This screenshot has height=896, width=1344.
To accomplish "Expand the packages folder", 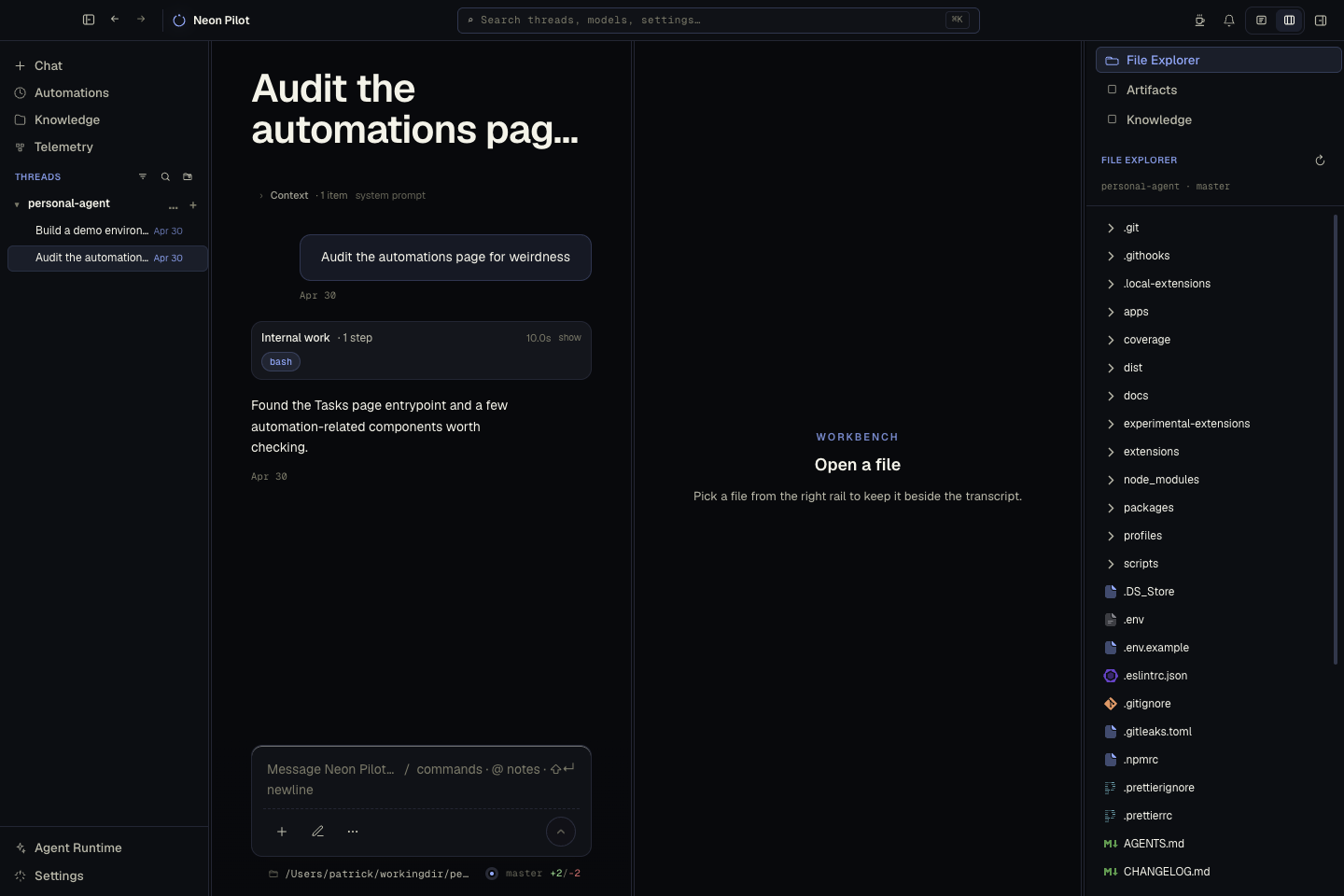I will click(x=1213, y=508).
